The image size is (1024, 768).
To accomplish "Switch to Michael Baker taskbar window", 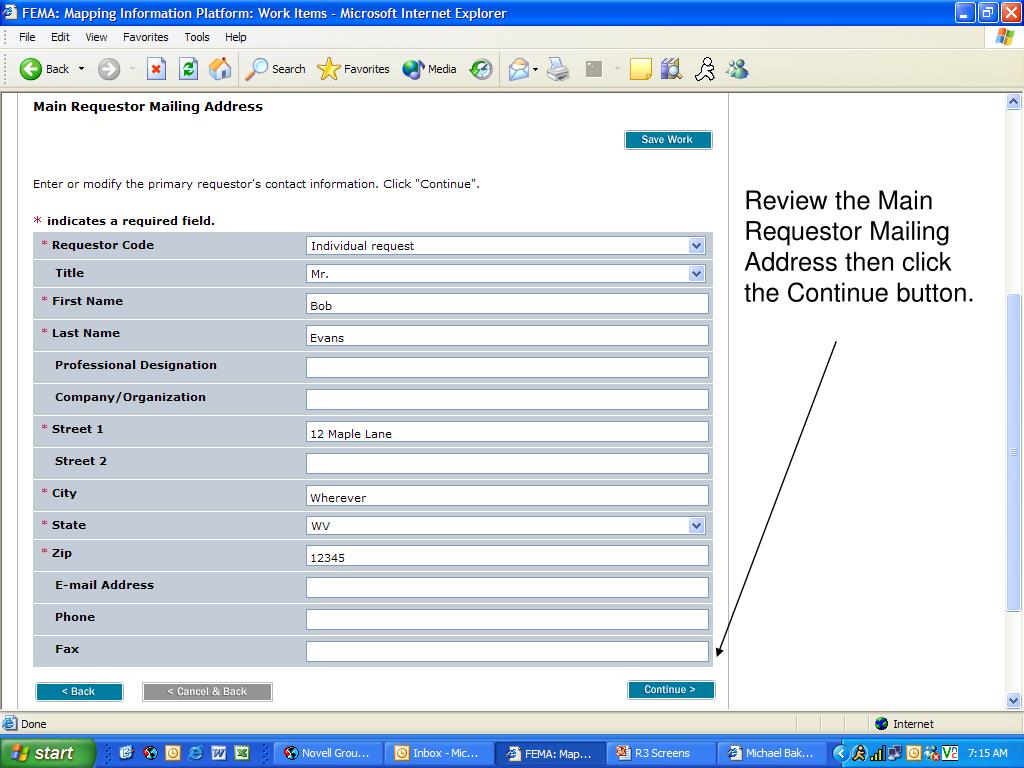I will (x=772, y=753).
